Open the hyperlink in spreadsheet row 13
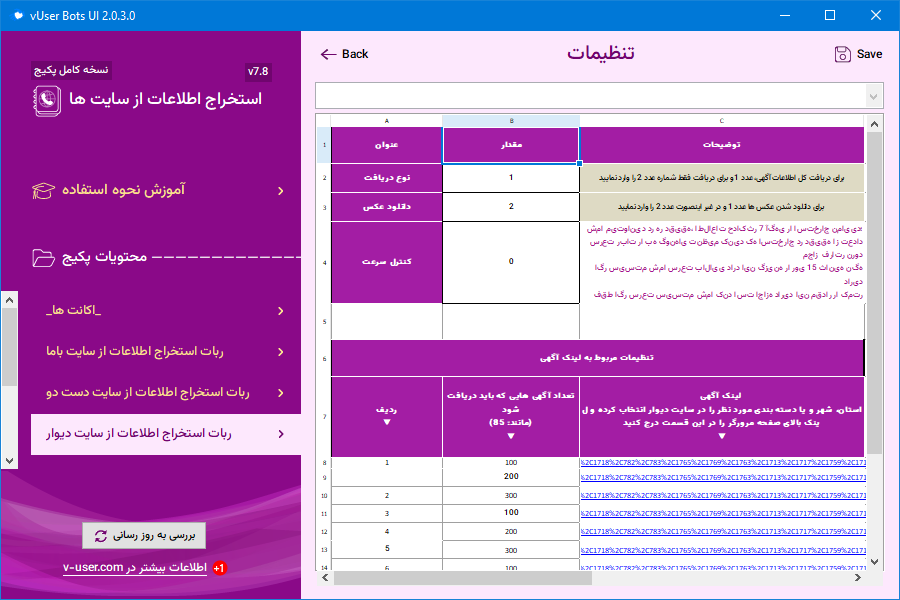This screenshot has width=900, height=600. point(723,550)
